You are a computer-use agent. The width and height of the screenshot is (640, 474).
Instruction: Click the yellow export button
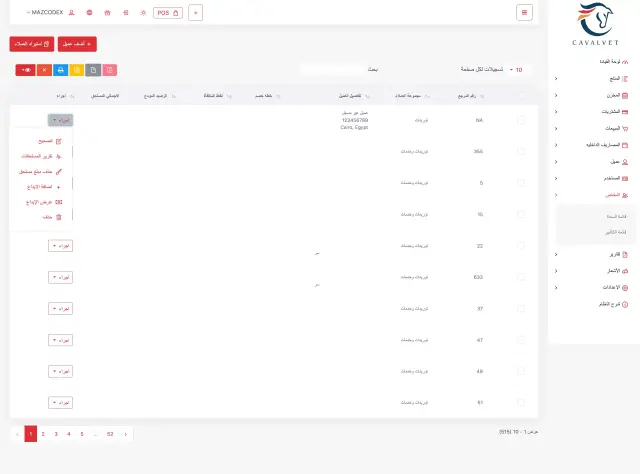tap(77, 70)
